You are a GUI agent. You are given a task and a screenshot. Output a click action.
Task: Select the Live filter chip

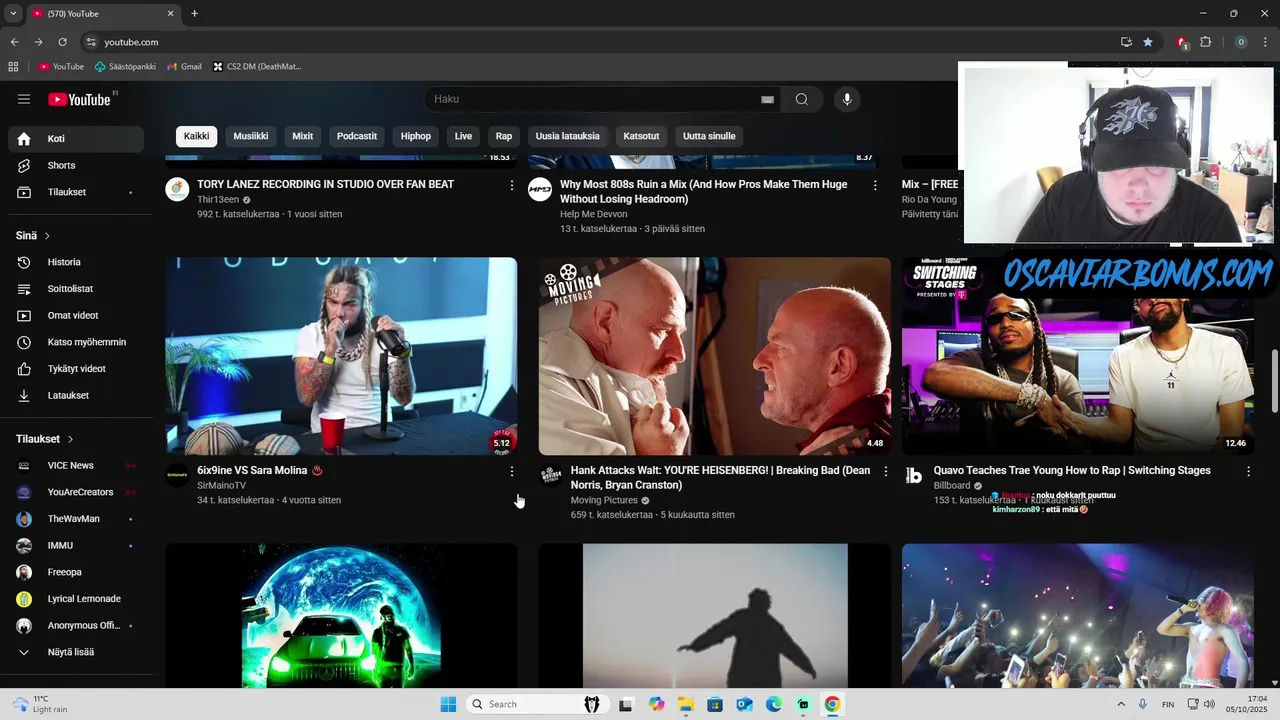pos(463,136)
